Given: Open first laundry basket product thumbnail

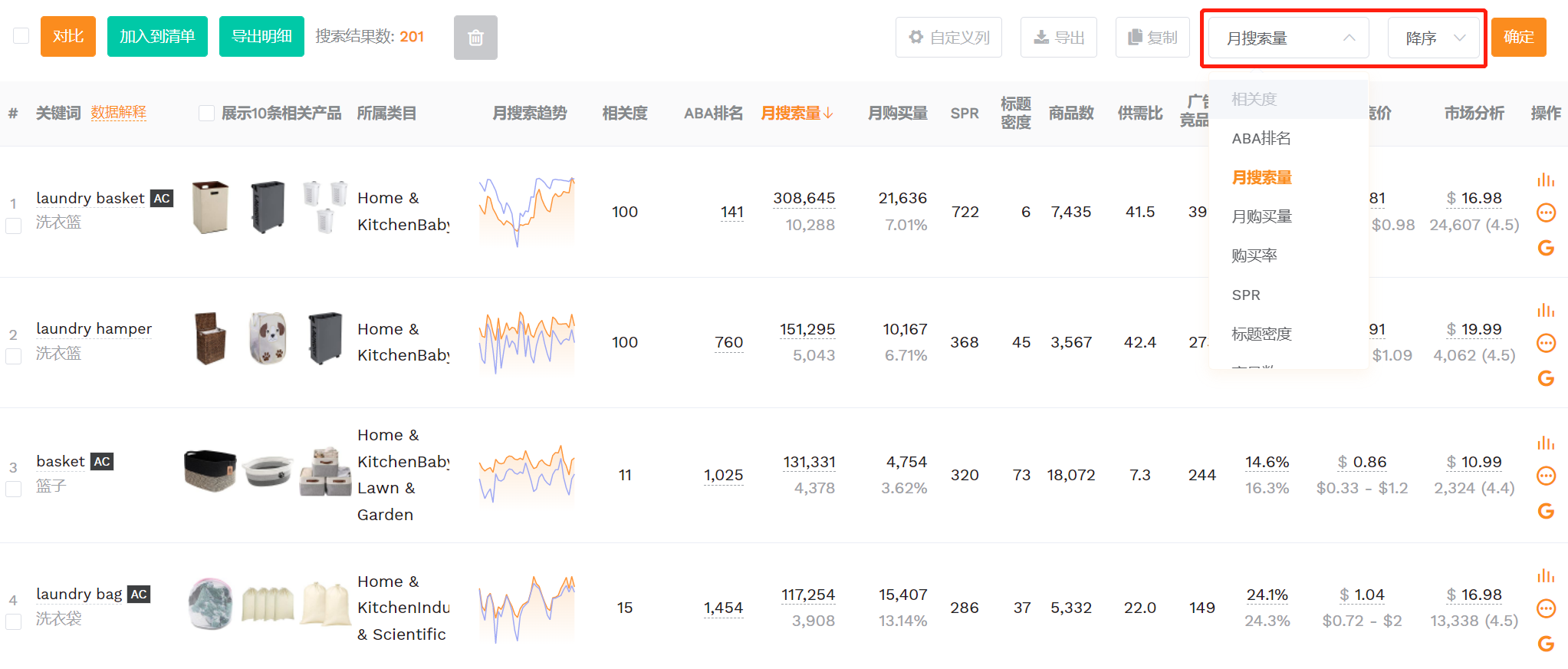Looking at the screenshot, I should (210, 207).
